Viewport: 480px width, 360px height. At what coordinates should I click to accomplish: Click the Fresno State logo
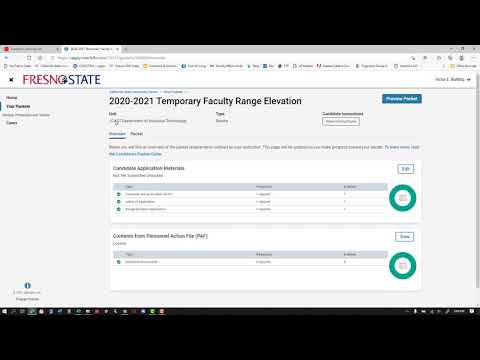62,80
